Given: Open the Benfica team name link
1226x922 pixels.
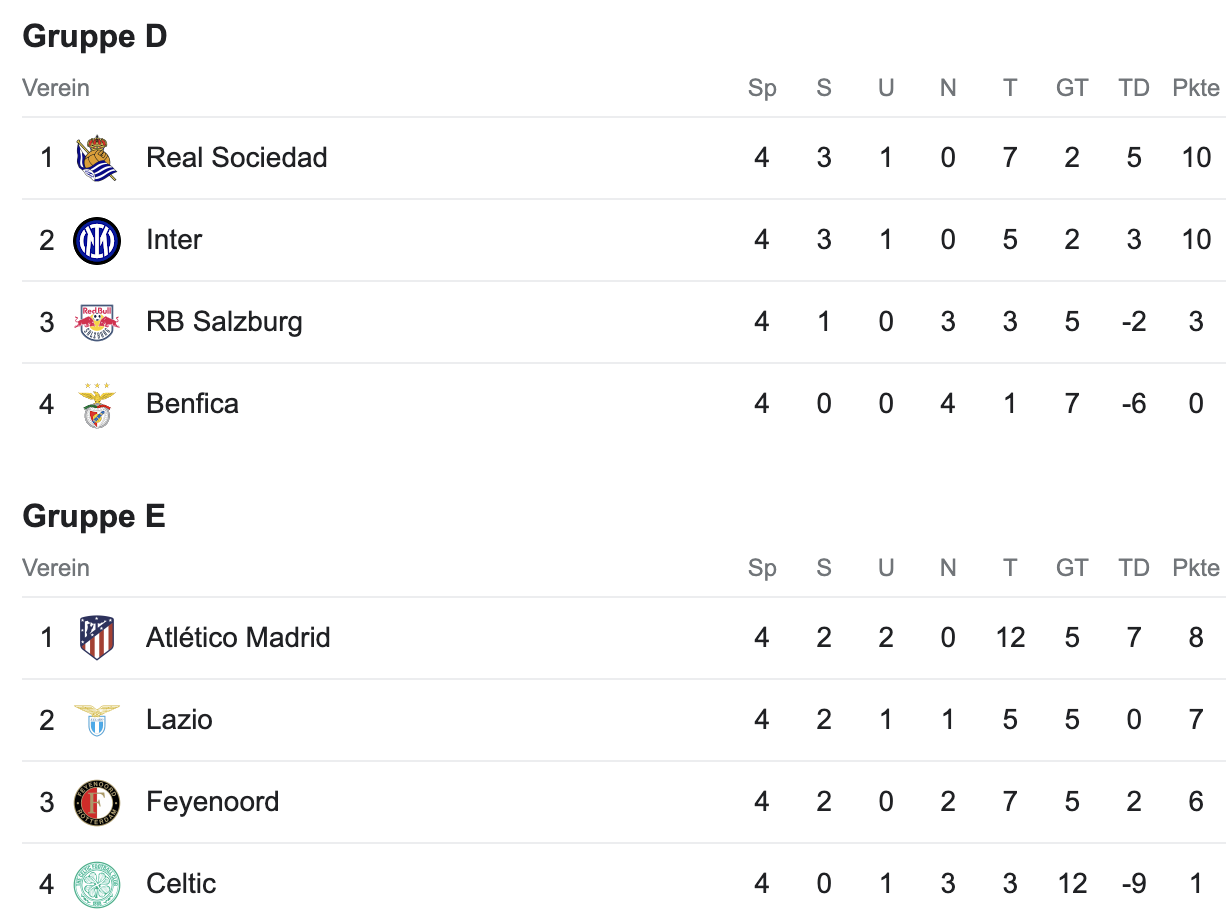Looking at the screenshot, I should coord(192,403).
